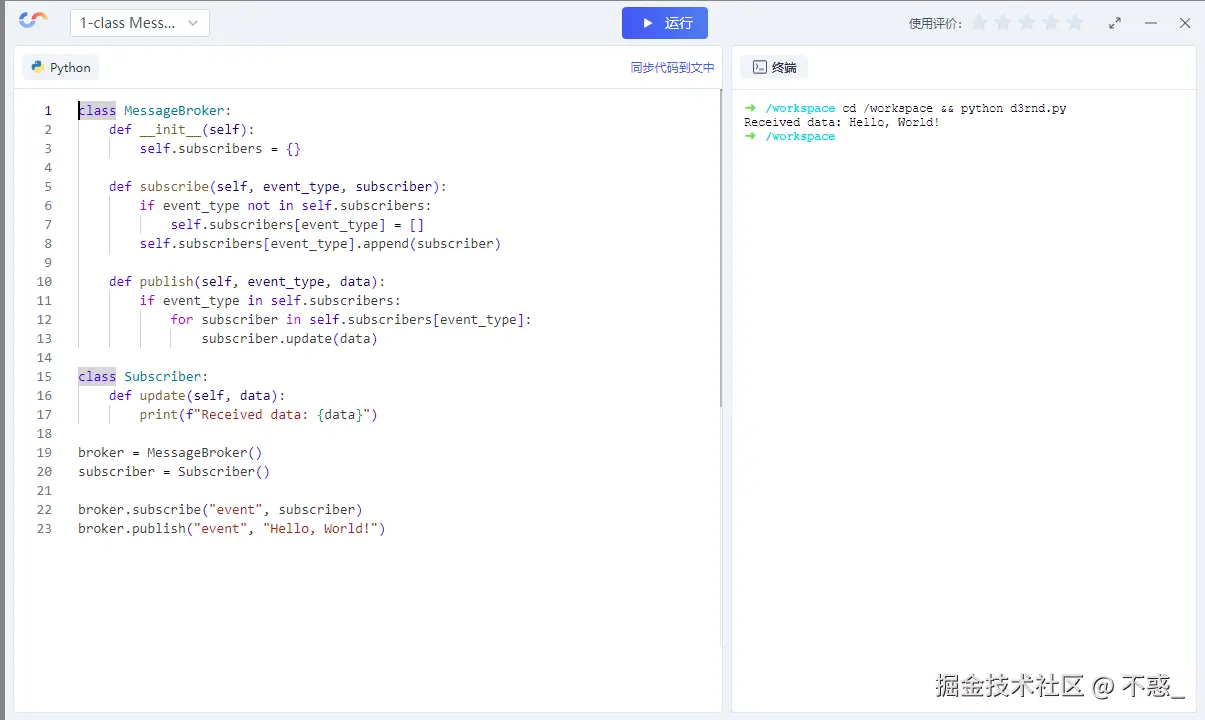Click the print f-string line
1205x720 pixels.
click(x=258, y=415)
